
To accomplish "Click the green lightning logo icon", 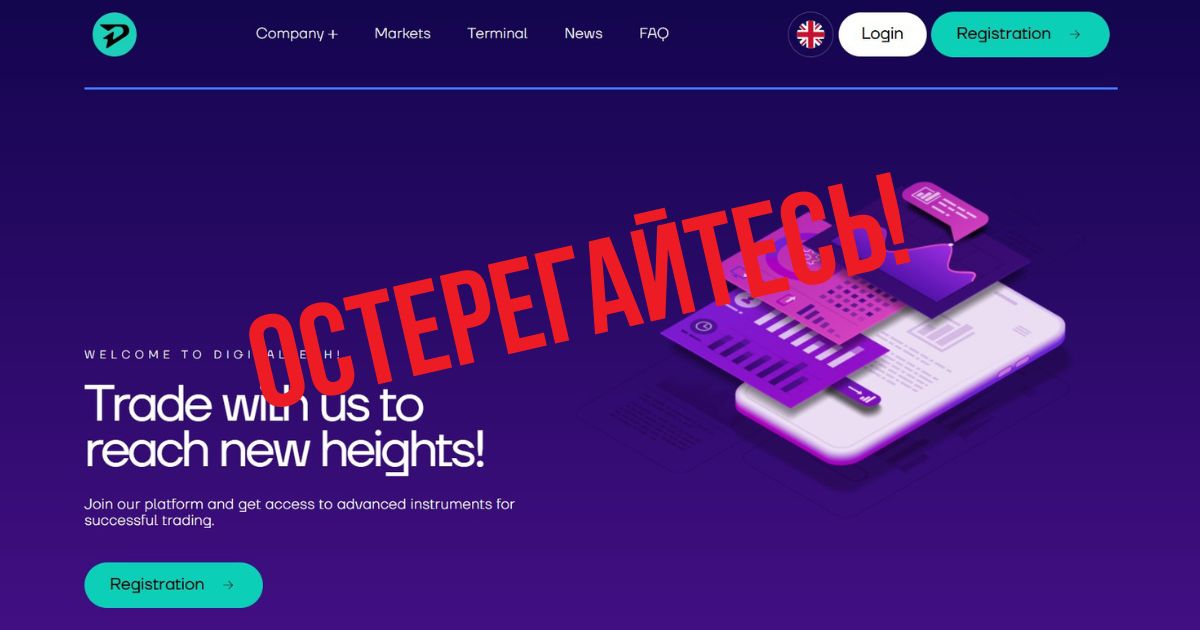I will 114,34.
